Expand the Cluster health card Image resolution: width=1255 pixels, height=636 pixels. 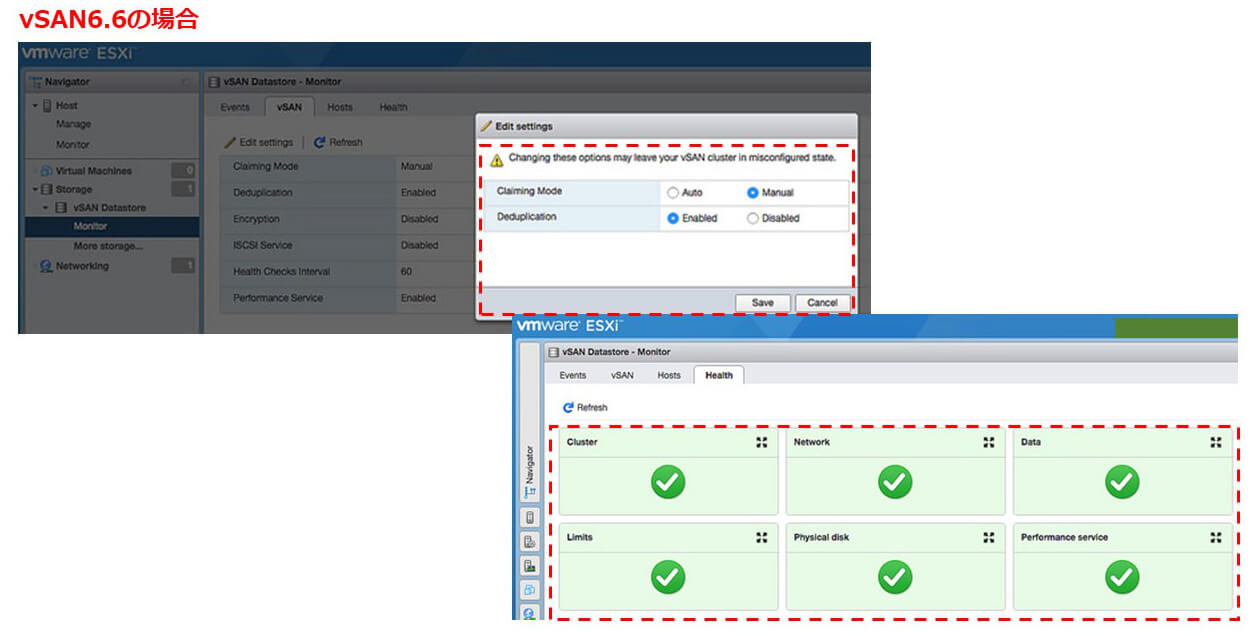click(x=761, y=442)
